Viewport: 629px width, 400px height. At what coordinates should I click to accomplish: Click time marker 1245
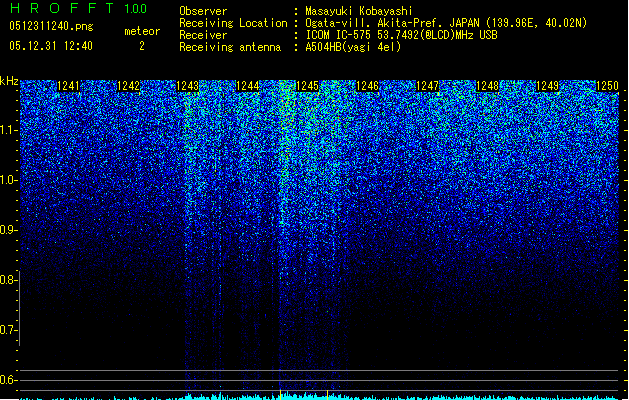click(307, 86)
